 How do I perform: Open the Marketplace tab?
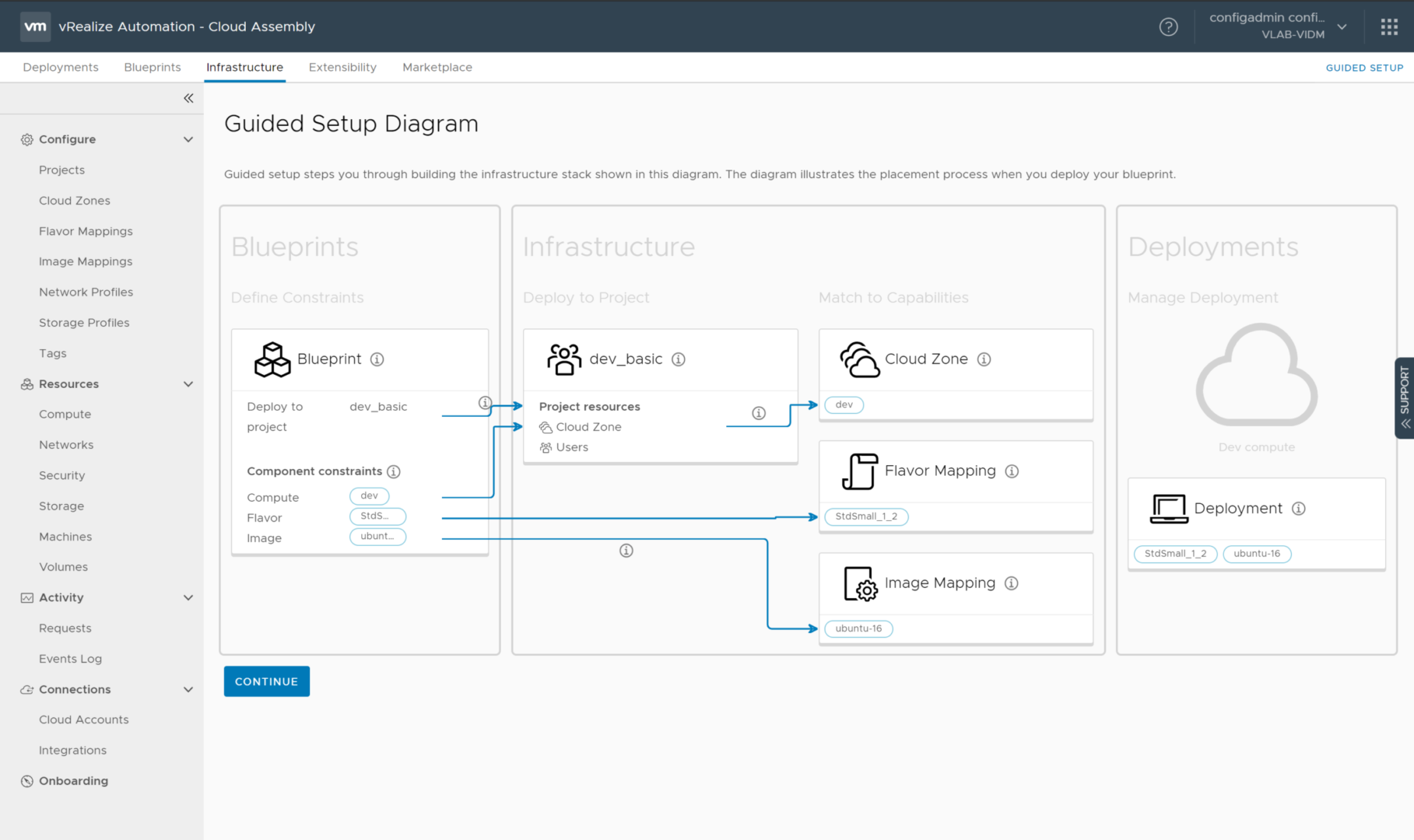(437, 68)
